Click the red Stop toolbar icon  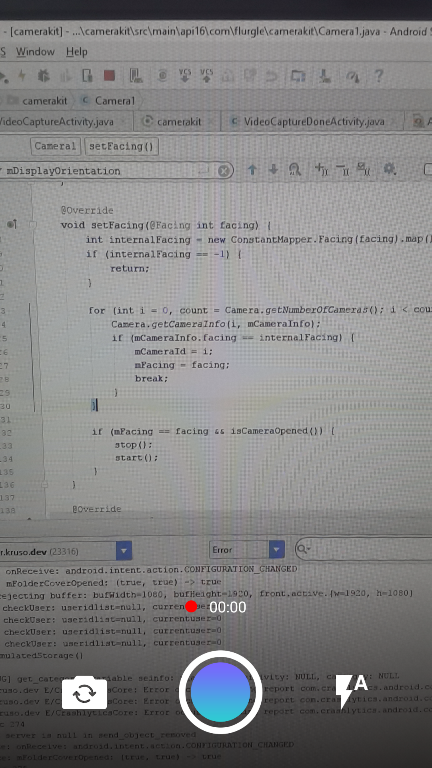[109, 75]
